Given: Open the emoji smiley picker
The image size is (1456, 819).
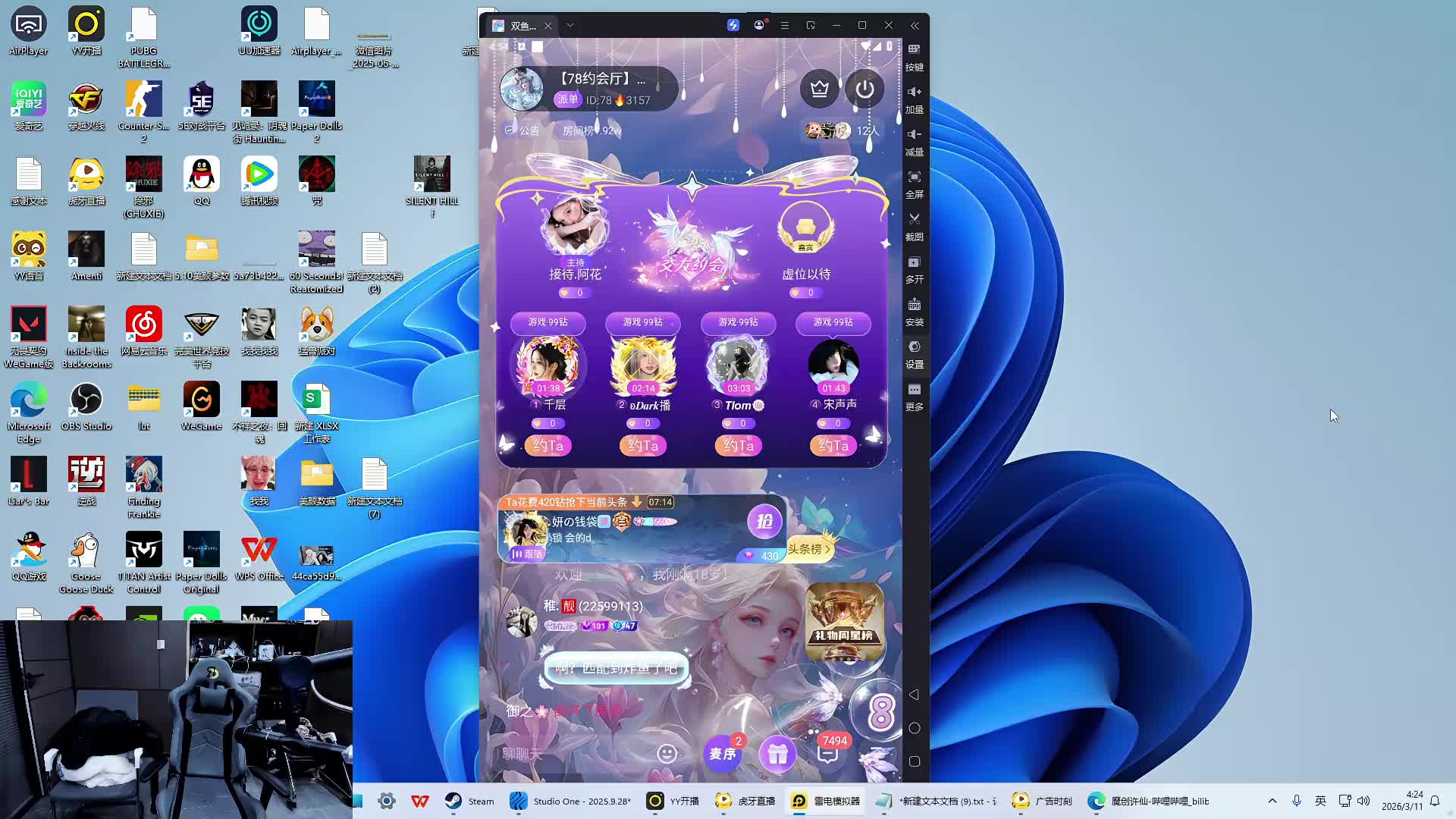Looking at the screenshot, I should point(667,753).
